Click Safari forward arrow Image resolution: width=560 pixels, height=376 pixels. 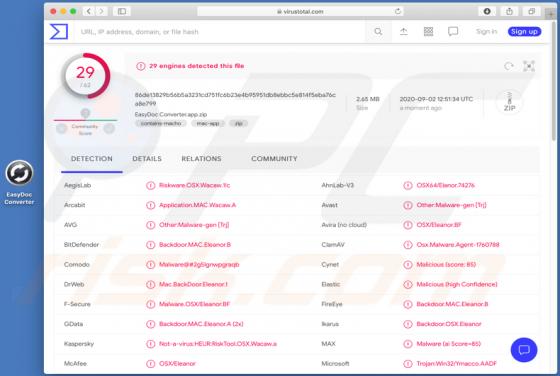[101, 11]
